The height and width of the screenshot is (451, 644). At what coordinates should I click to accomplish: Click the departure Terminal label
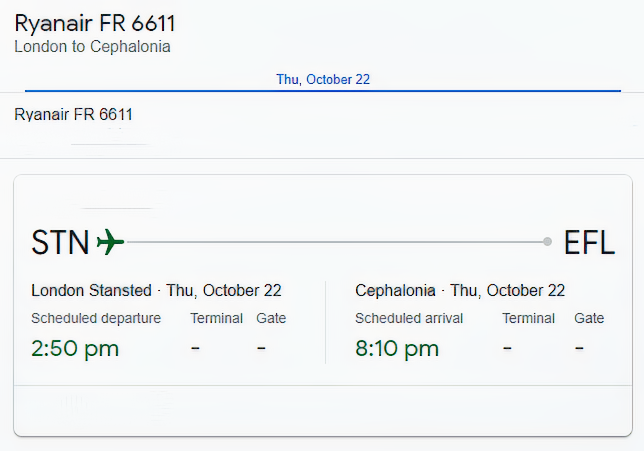pyautogui.click(x=216, y=318)
